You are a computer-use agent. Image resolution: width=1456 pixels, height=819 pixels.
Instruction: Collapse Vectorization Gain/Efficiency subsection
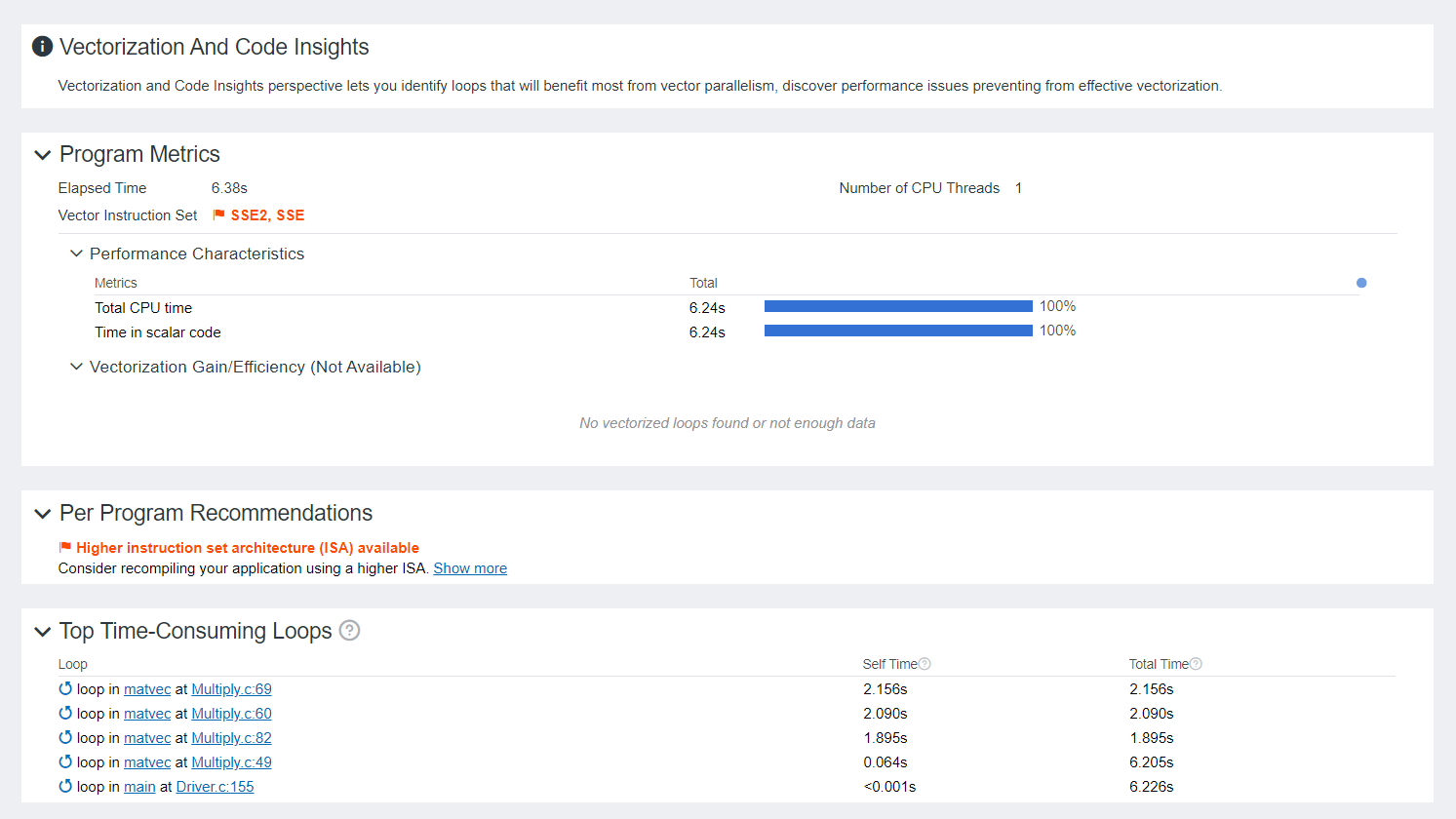(76, 367)
